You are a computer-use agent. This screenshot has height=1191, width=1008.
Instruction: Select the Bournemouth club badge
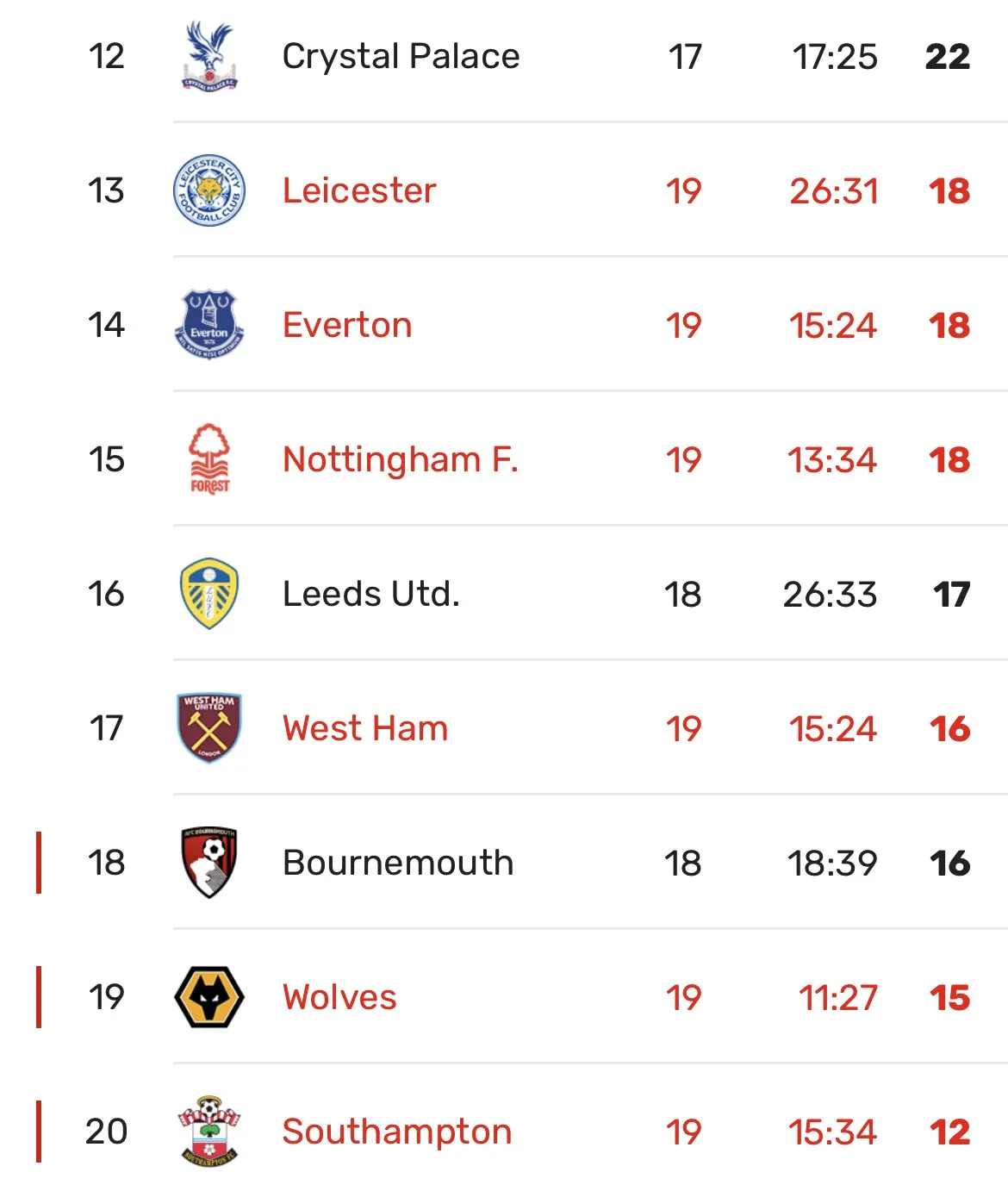(x=209, y=863)
